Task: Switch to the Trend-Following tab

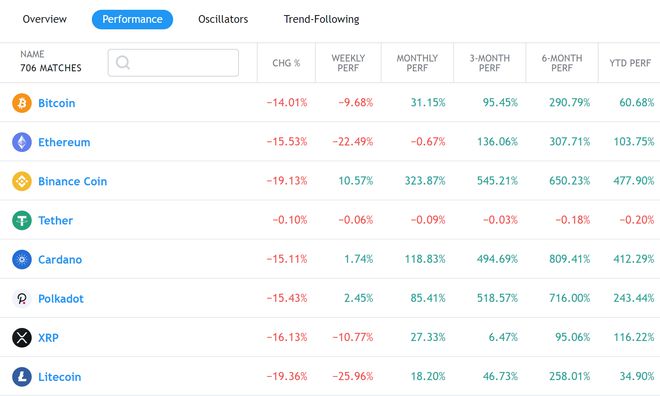Action: (x=321, y=19)
